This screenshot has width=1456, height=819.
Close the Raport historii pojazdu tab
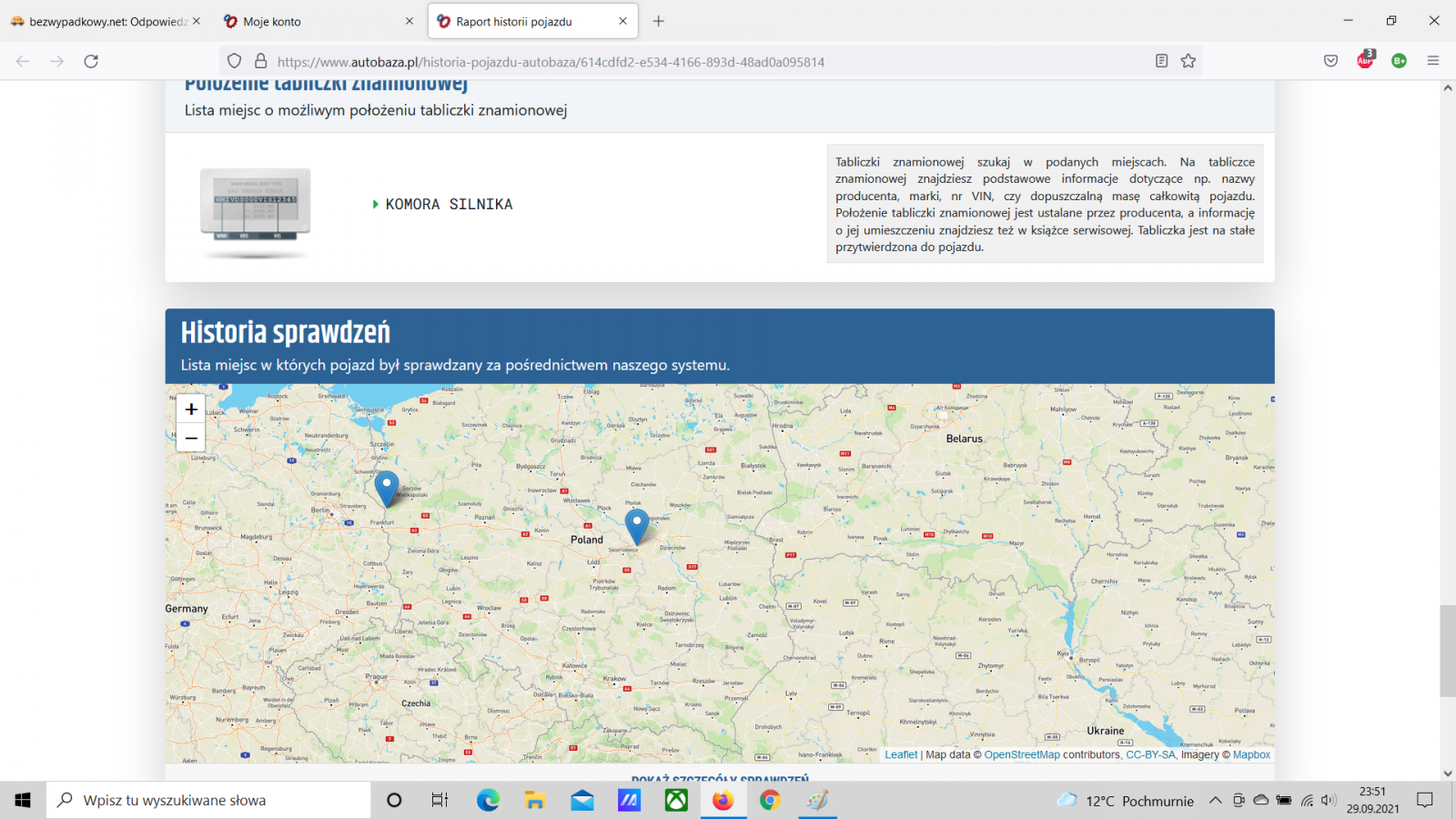click(x=622, y=21)
